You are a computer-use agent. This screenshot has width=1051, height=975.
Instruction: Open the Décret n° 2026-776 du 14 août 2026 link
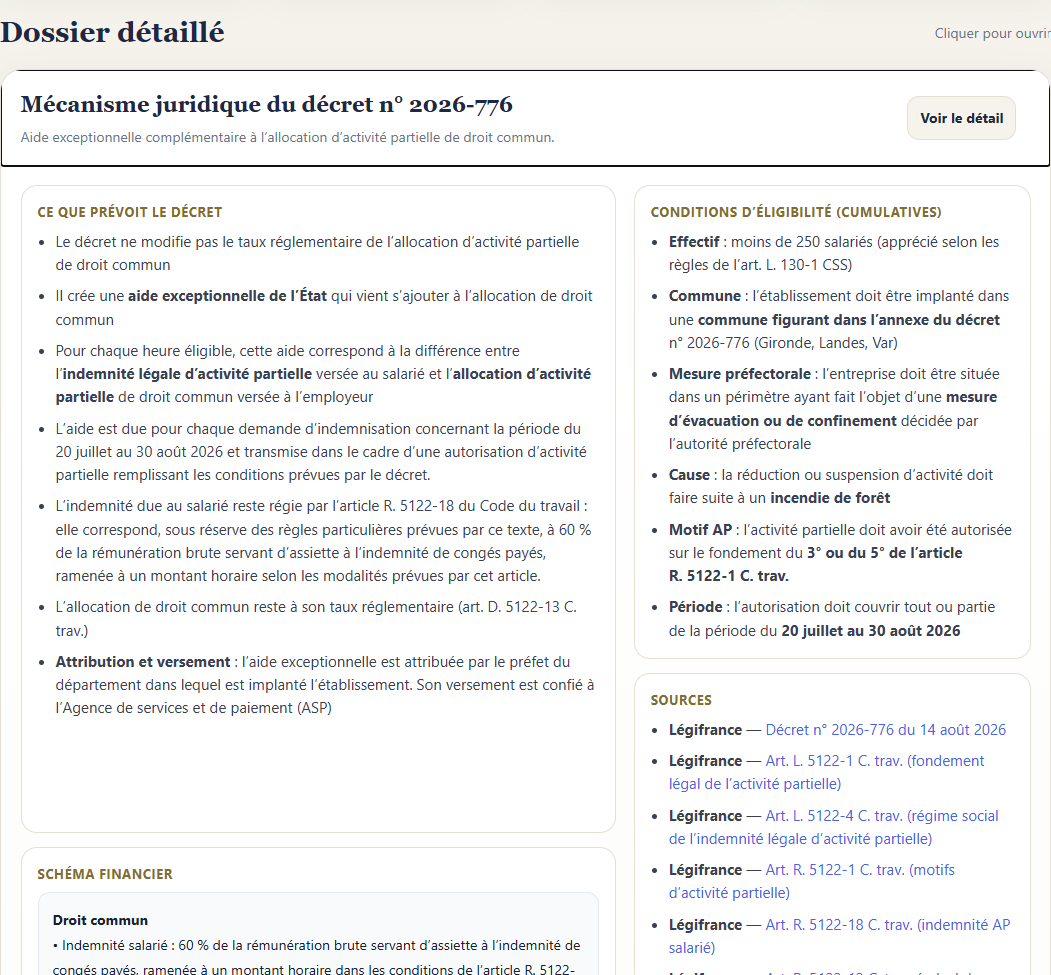pyautogui.click(x=885, y=730)
